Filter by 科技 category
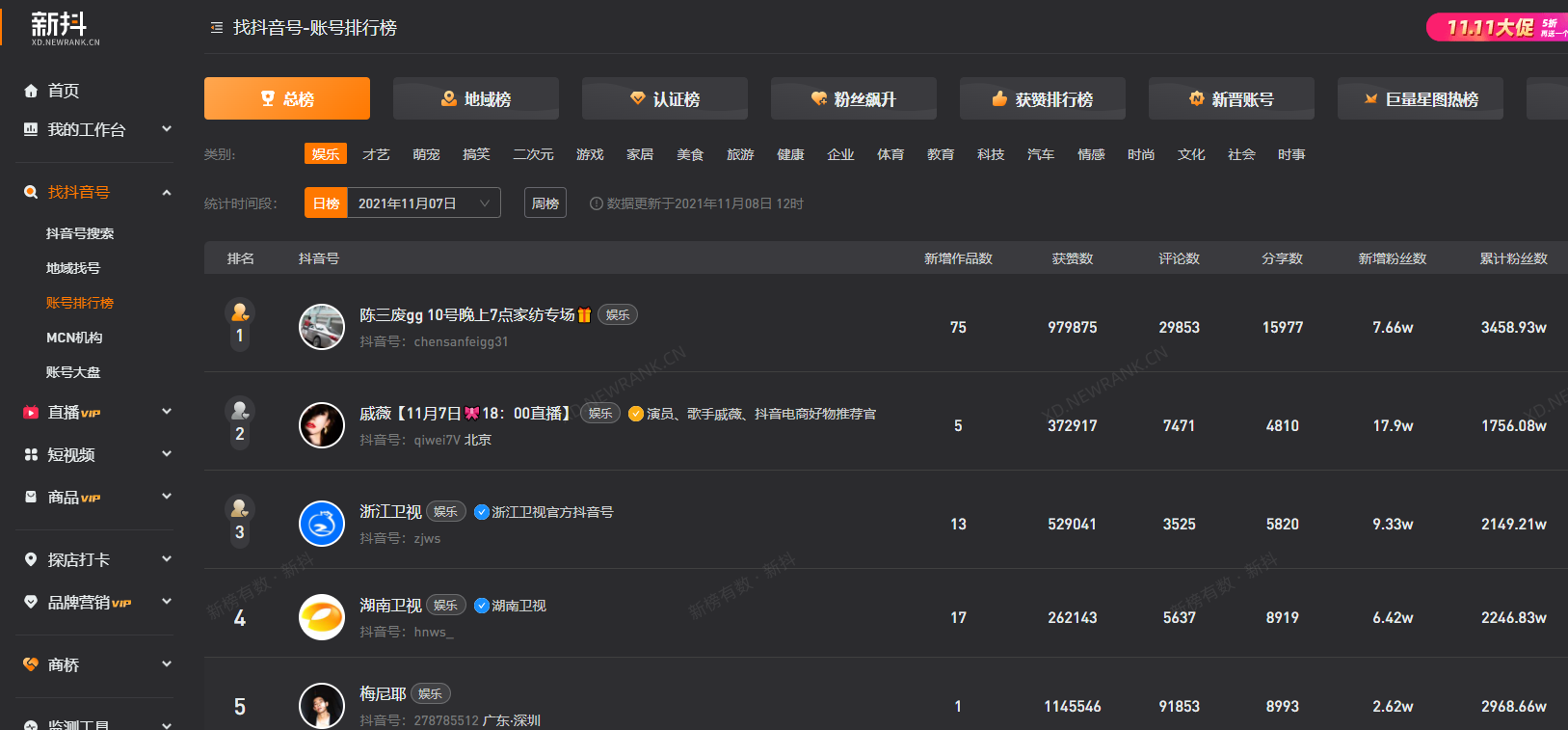The width and height of the screenshot is (1568, 730). click(991, 154)
